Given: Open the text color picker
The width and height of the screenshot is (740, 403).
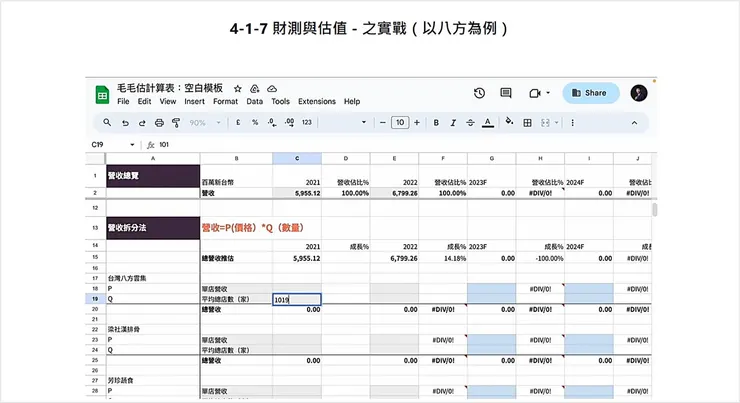Looking at the screenshot, I should tap(488, 123).
